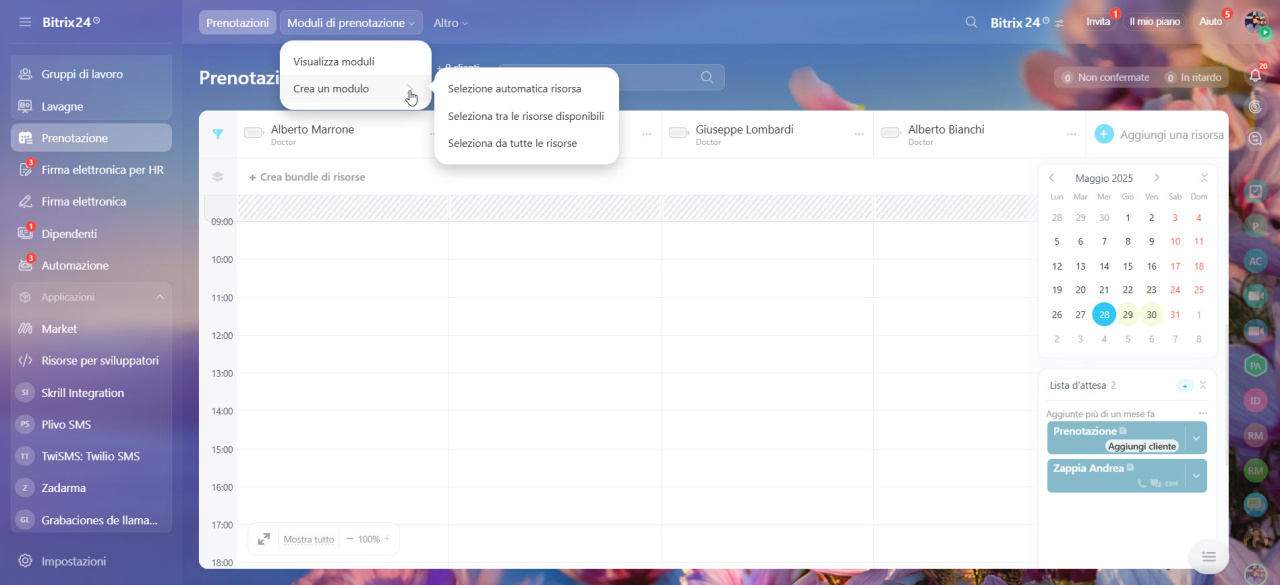Click the resource layers icon
The height and width of the screenshot is (585, 1280).
coord(218,177)
